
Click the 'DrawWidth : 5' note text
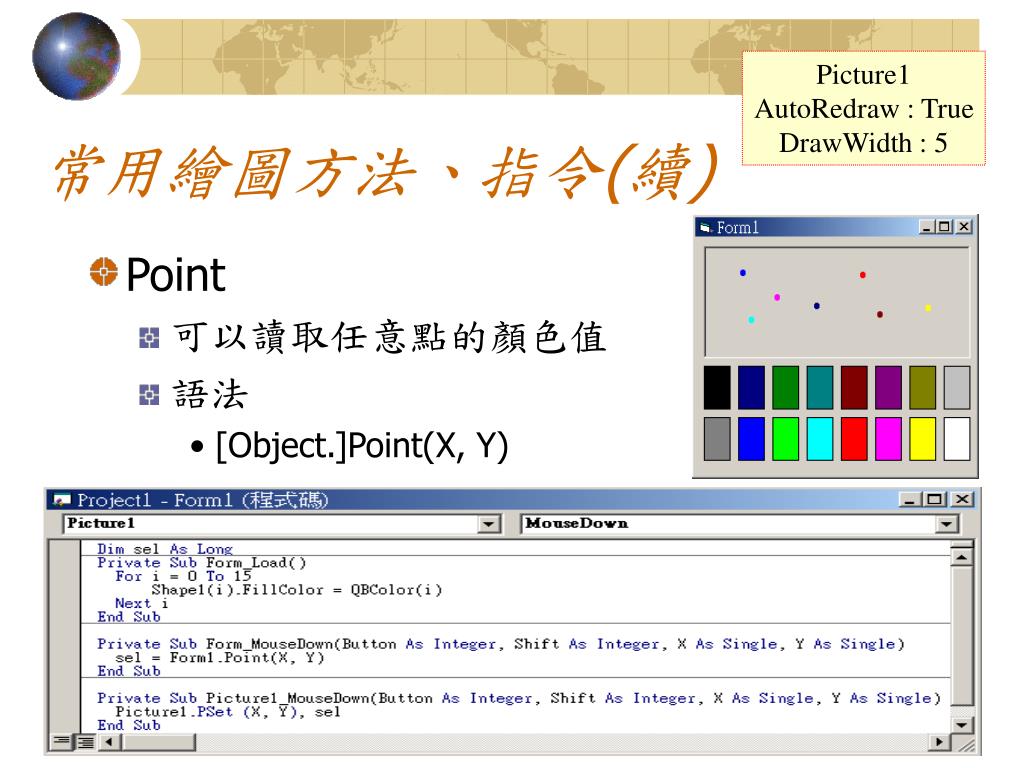click(863, 143)
